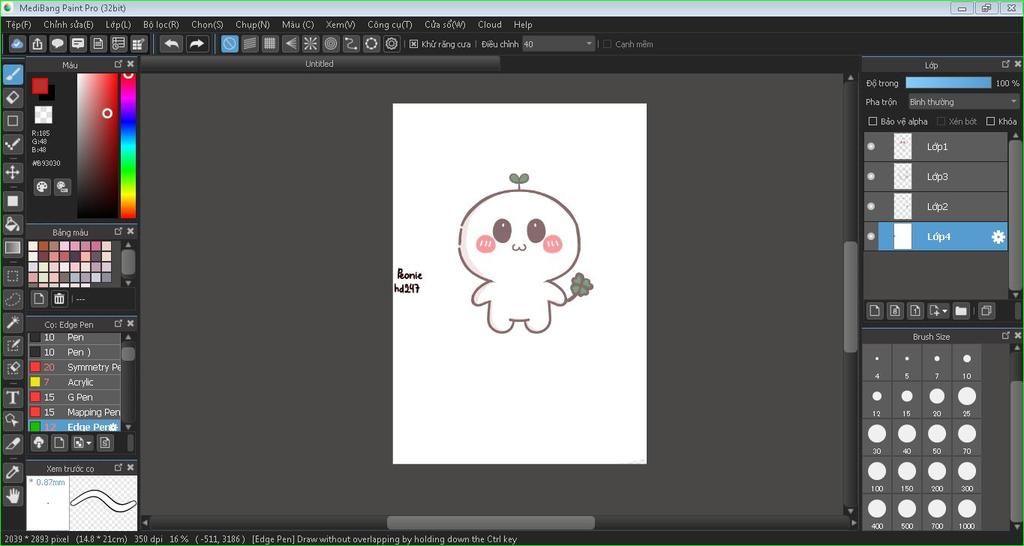Toggle the transparent color swatch
1024x546 pixels.
point(43,114)
